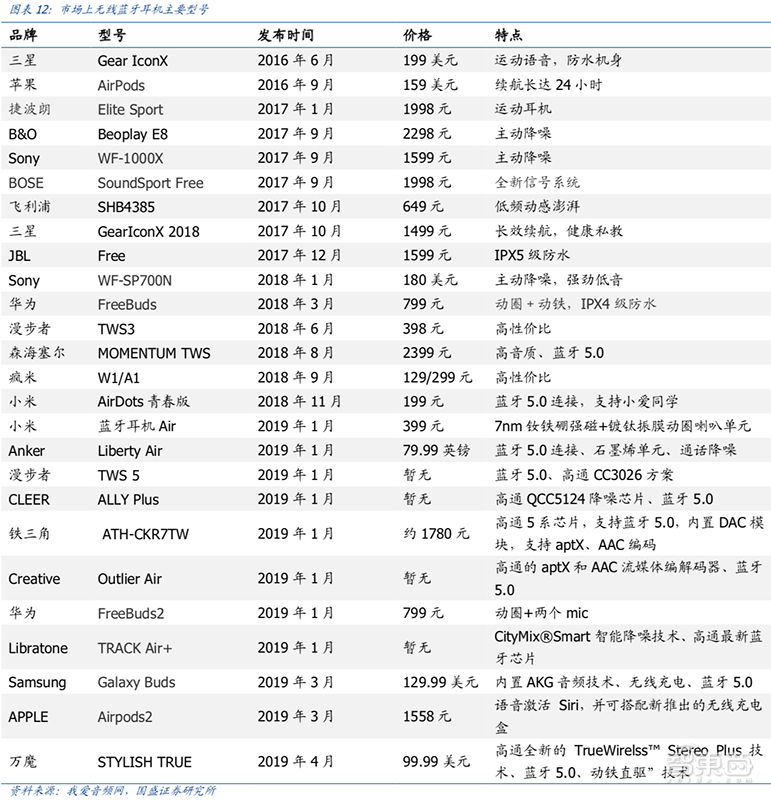Image resolution: width=771 pixels, height=800 pixels.
Task: Select the 398 元 price cell
Action: point(423,329)
